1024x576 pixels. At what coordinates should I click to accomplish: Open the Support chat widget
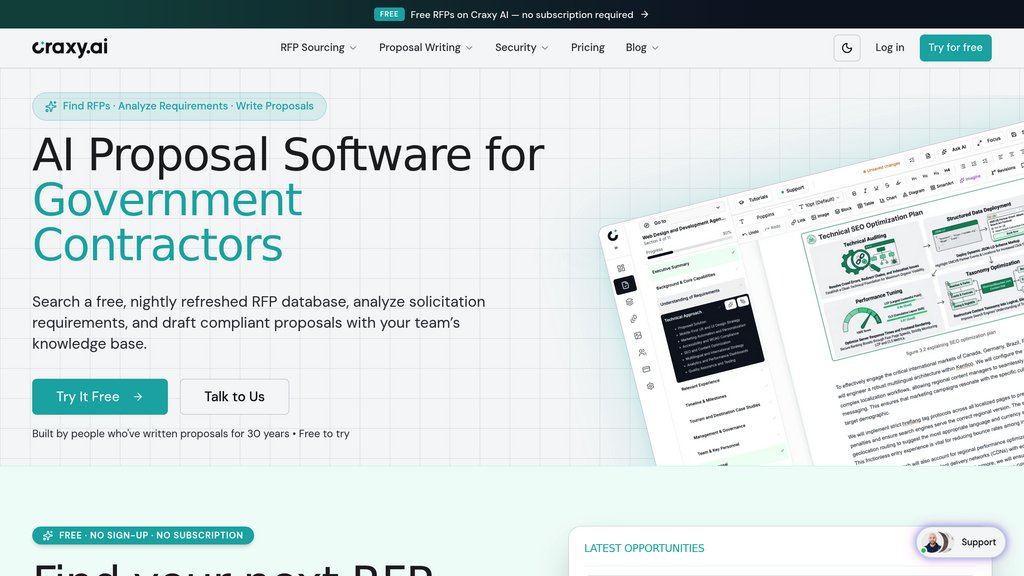click(x=960, y=542)
